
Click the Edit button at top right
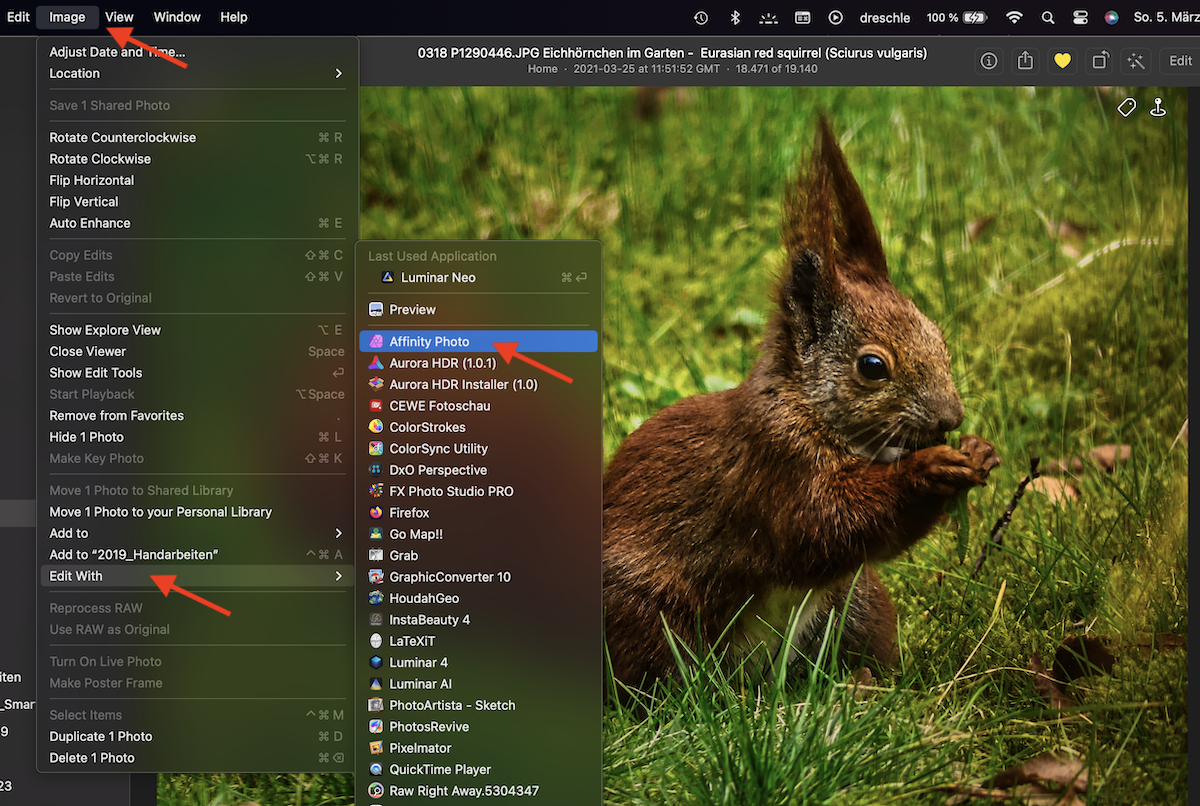[x=1180, y=61]
